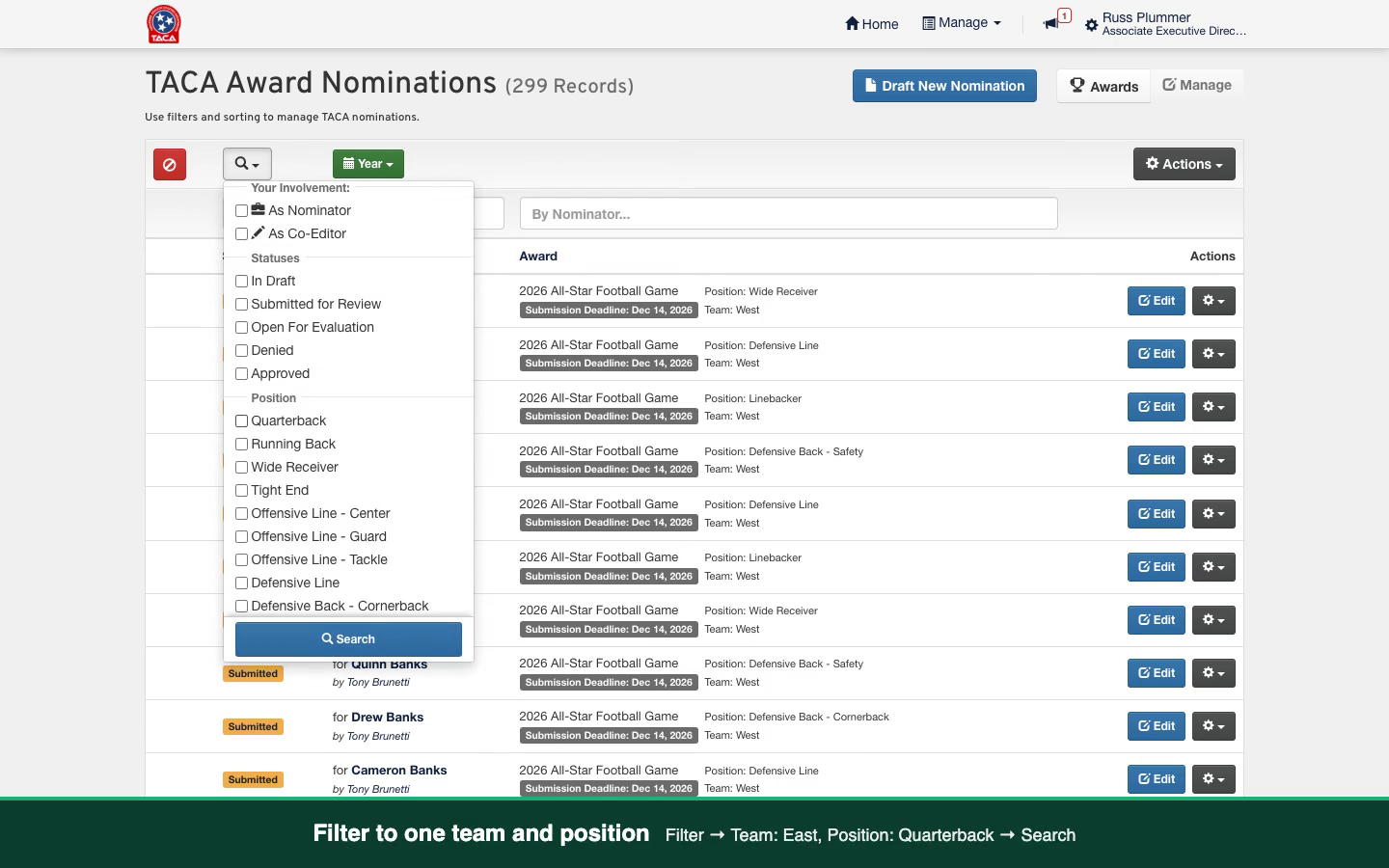The width and height of the screenshot is (1389, 868).
Task: Check Offensive Line - Center checkbox
Action: (x=242, y=513)
